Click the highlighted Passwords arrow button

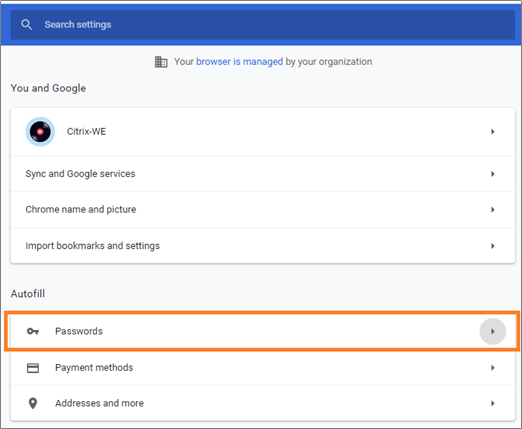(x=493, y=331)
